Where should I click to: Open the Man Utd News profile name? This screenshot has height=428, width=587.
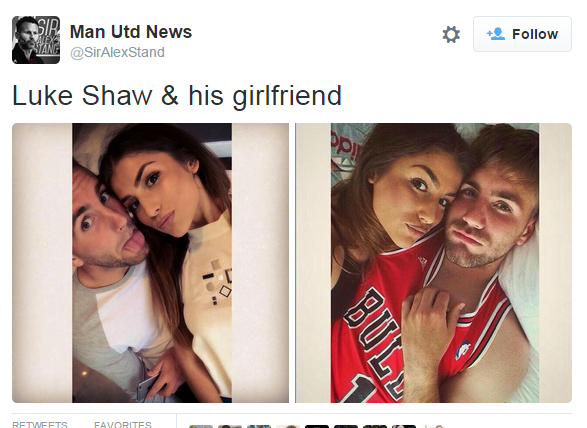coord(131,31)
